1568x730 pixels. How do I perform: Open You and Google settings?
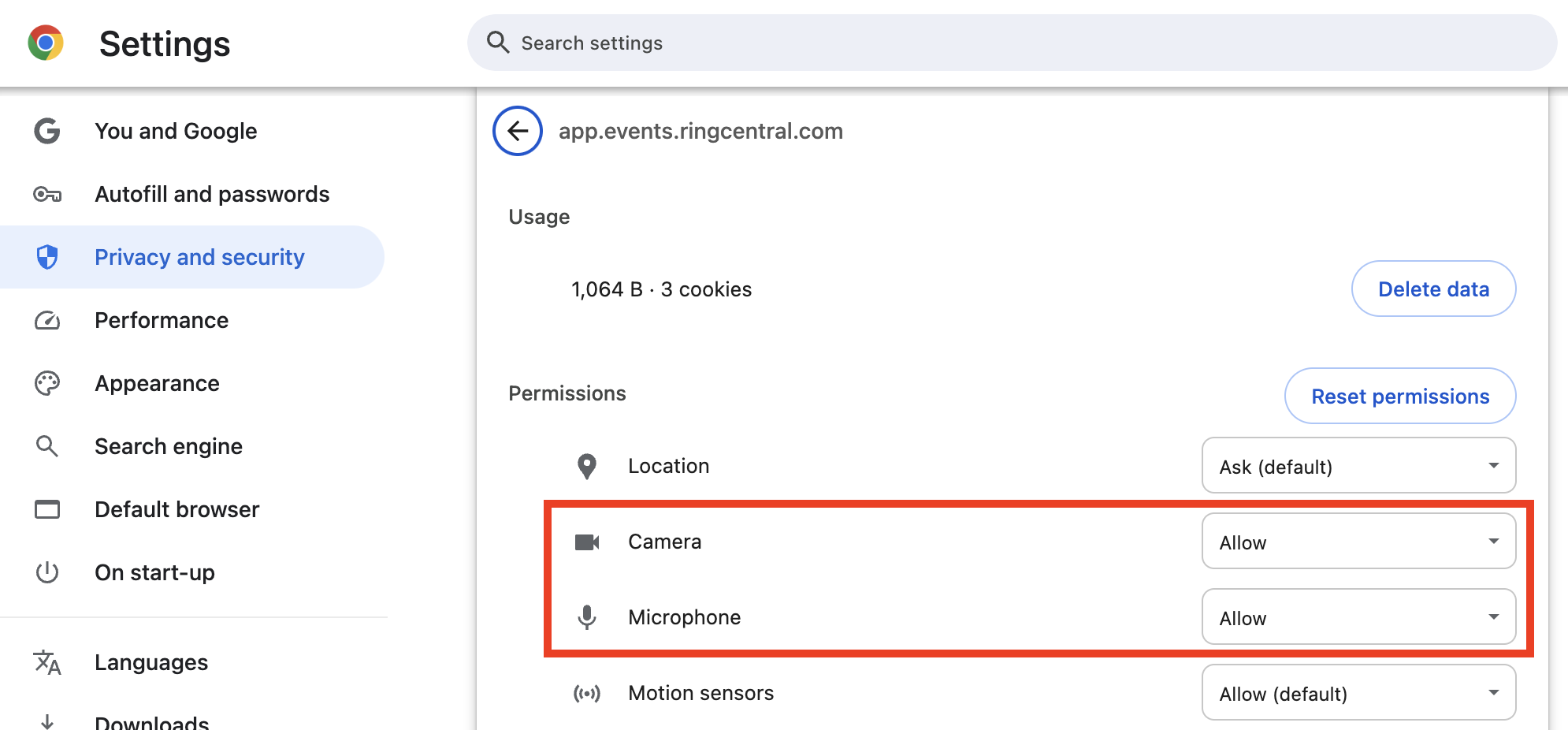(x=192, y=131)
